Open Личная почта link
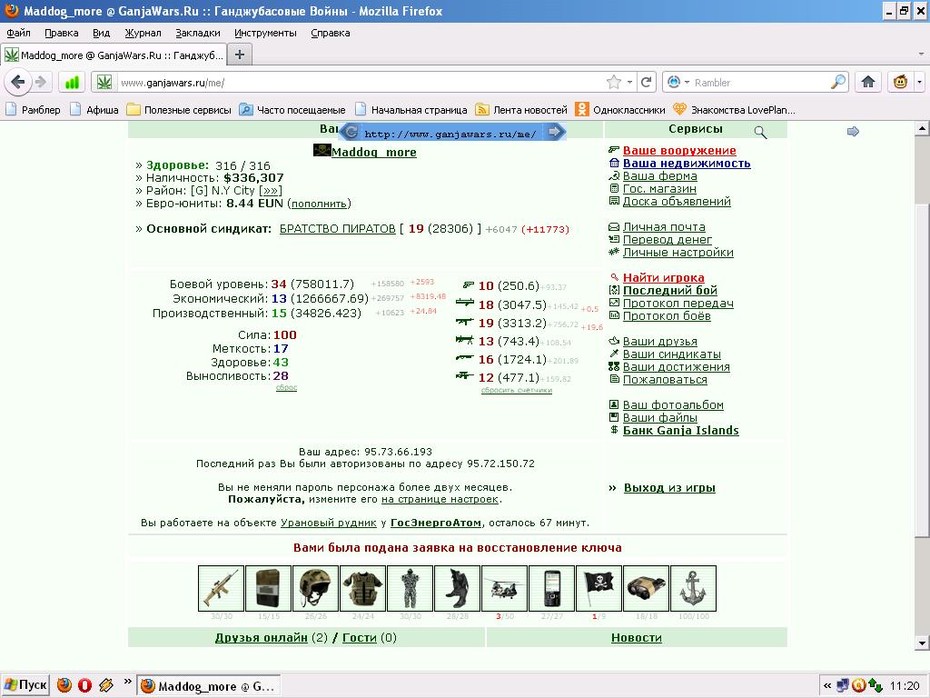This screenshot has height=698, width=930. click(x=664, y=227)
